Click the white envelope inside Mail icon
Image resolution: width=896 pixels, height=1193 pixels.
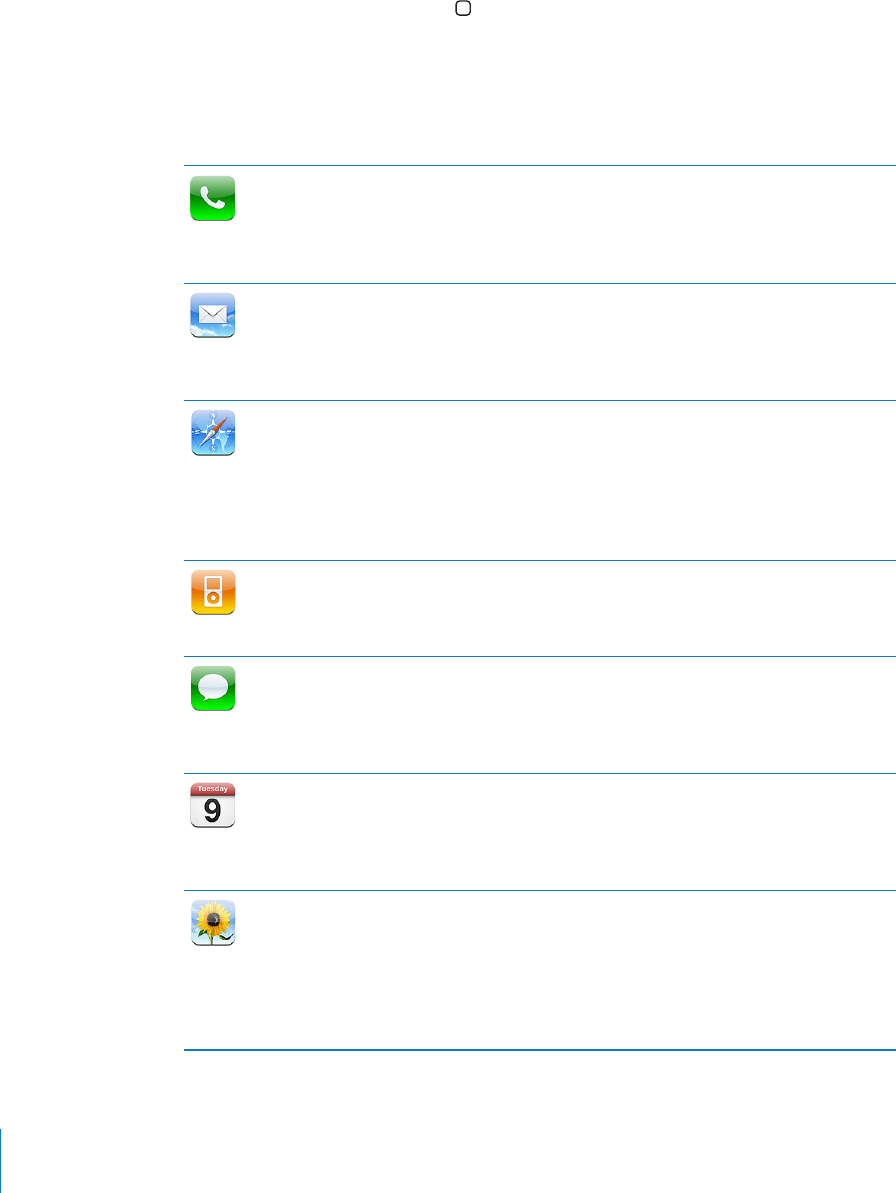click(212, 313)
